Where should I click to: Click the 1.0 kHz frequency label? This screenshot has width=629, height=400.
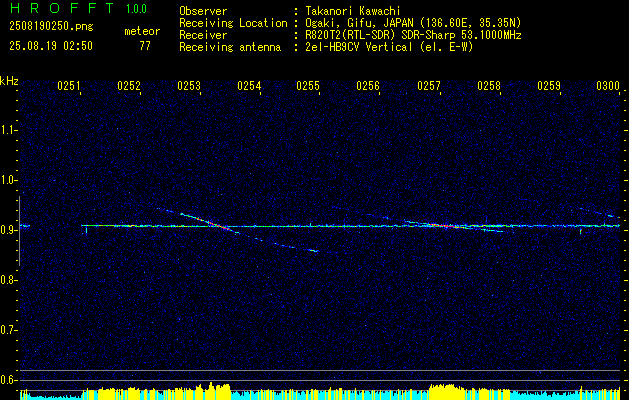click(7, 180)
